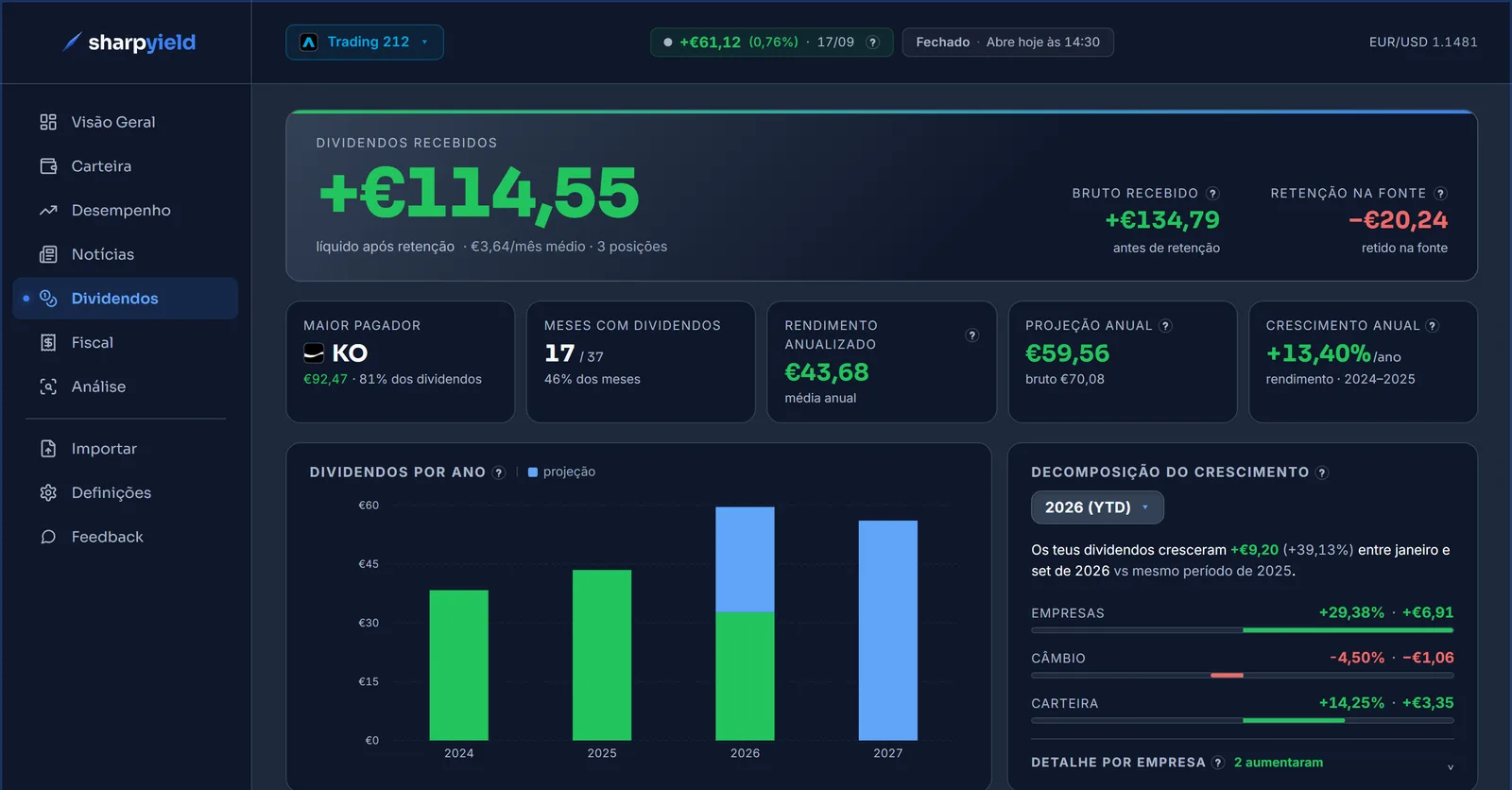
Task: Toggle the projeção legend swatch
Action: click(533, 472)
